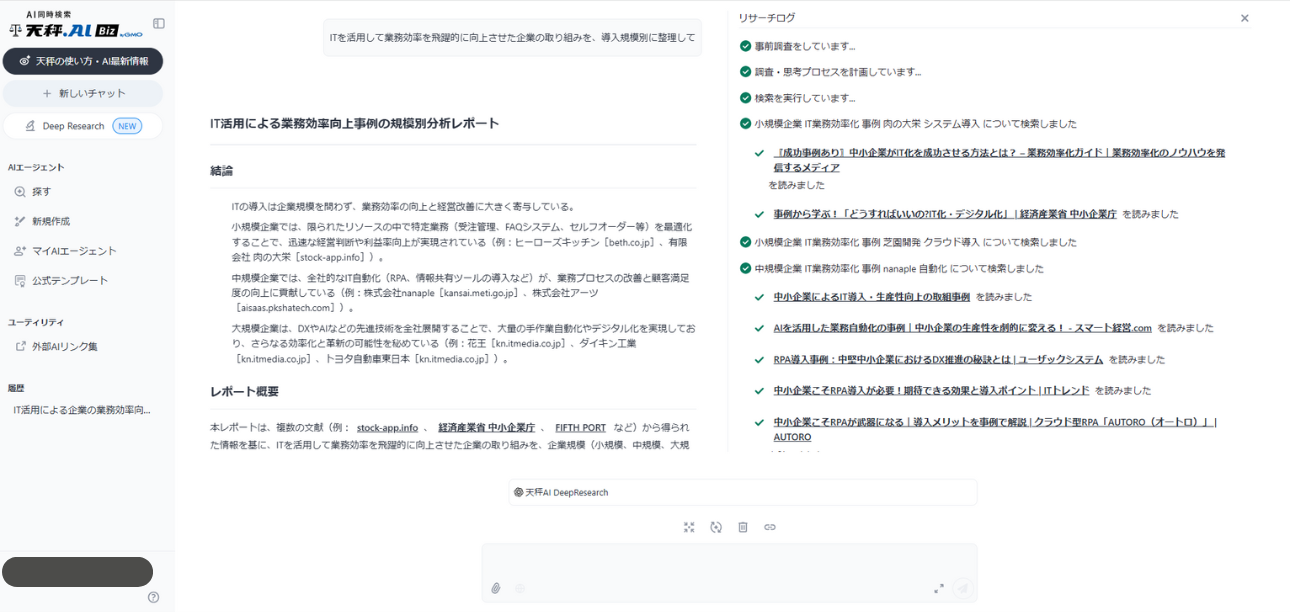Close the リサーチログ panel
The image size is (1290, 612).
(1244, 17)
